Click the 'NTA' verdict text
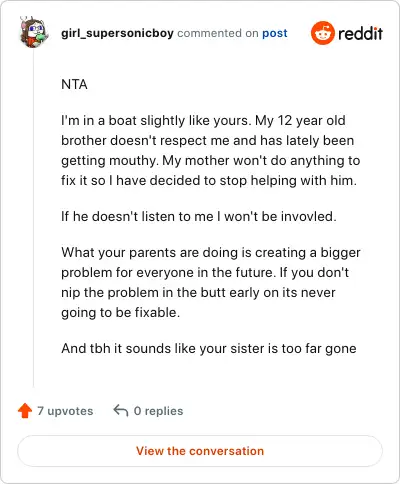This screenshot has width=400, height=484. (74, 84)
